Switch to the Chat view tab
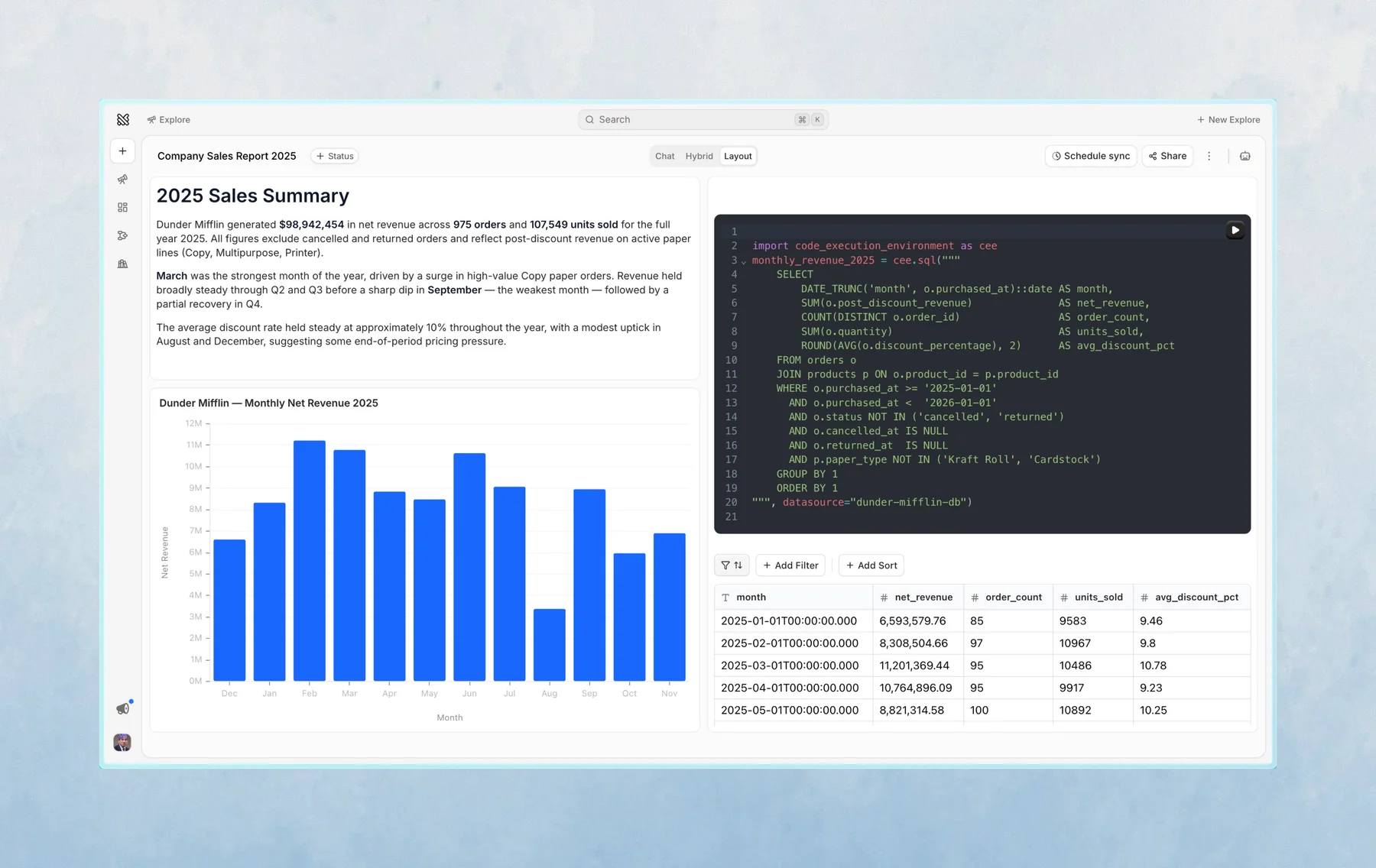The height and width of the screenshot is (868, 1376). tap(665, 156)
